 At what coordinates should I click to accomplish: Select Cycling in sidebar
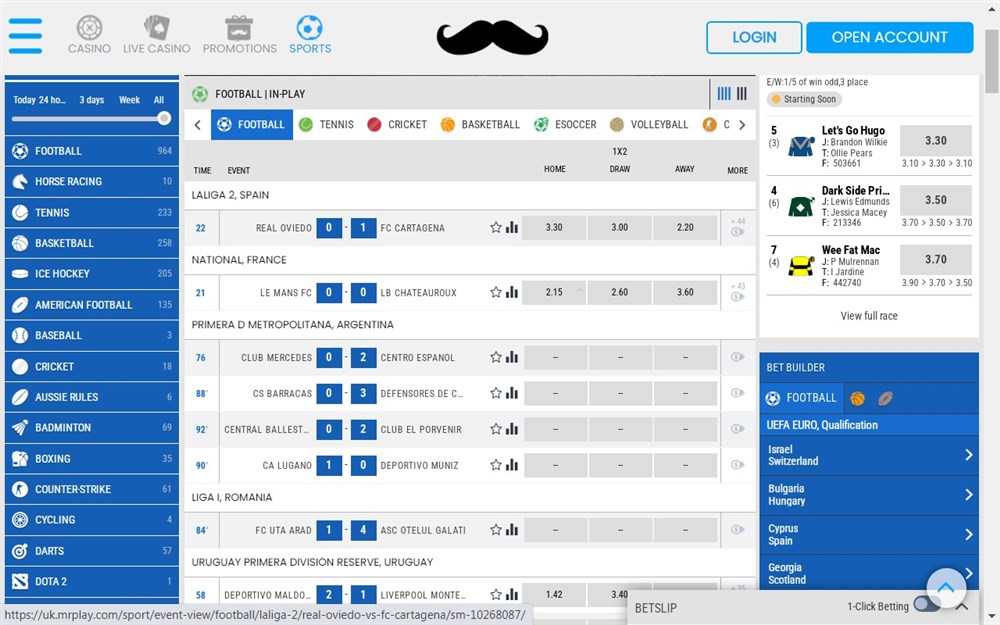92,520
